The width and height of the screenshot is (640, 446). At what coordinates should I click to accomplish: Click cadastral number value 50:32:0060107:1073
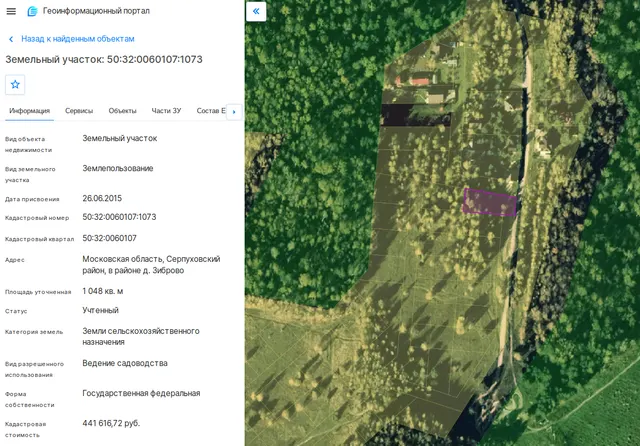pos(119,217)
